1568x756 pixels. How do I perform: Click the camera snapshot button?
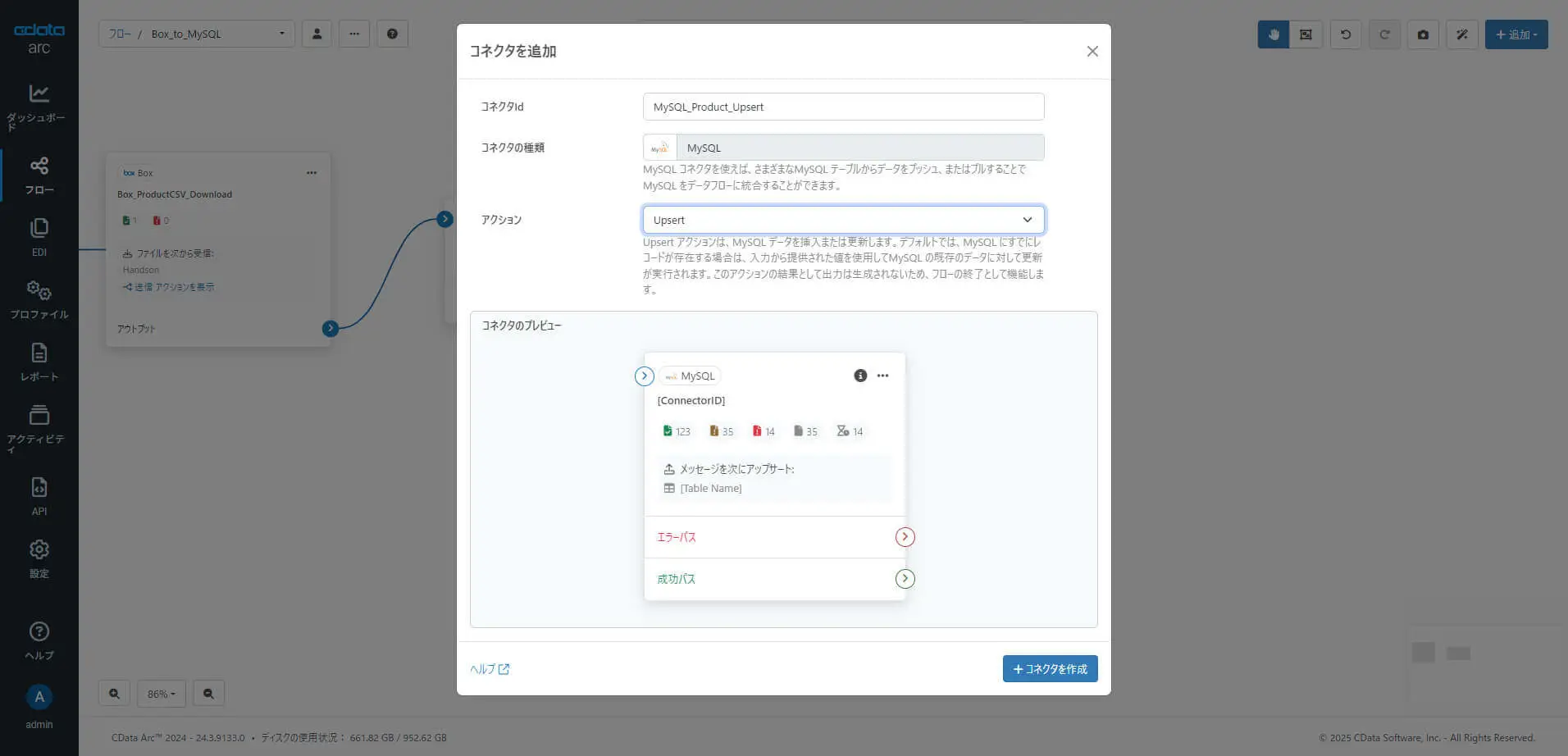pos(1423,34)
